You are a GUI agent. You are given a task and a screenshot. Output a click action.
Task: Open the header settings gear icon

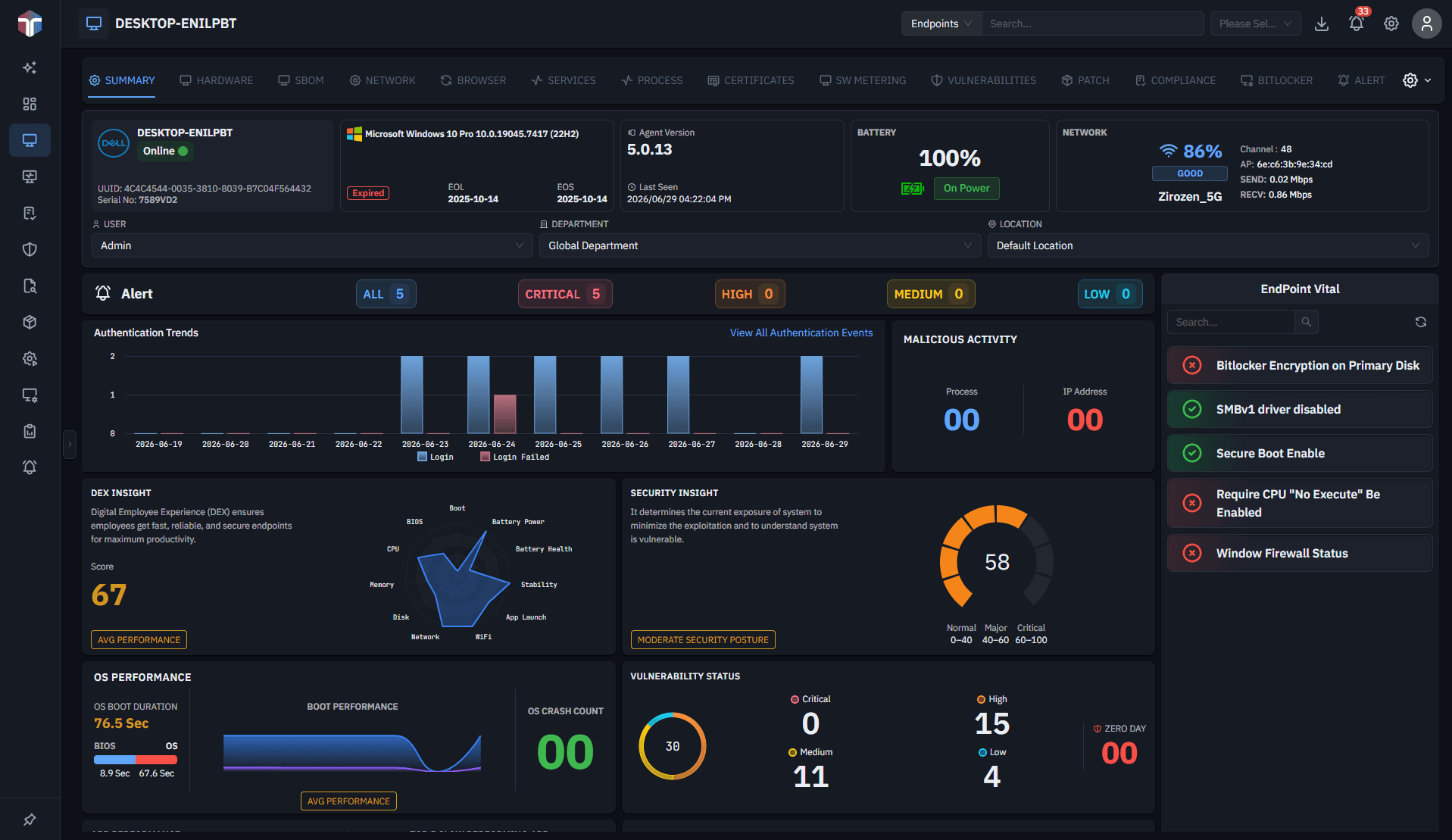tap(1391, 23)
